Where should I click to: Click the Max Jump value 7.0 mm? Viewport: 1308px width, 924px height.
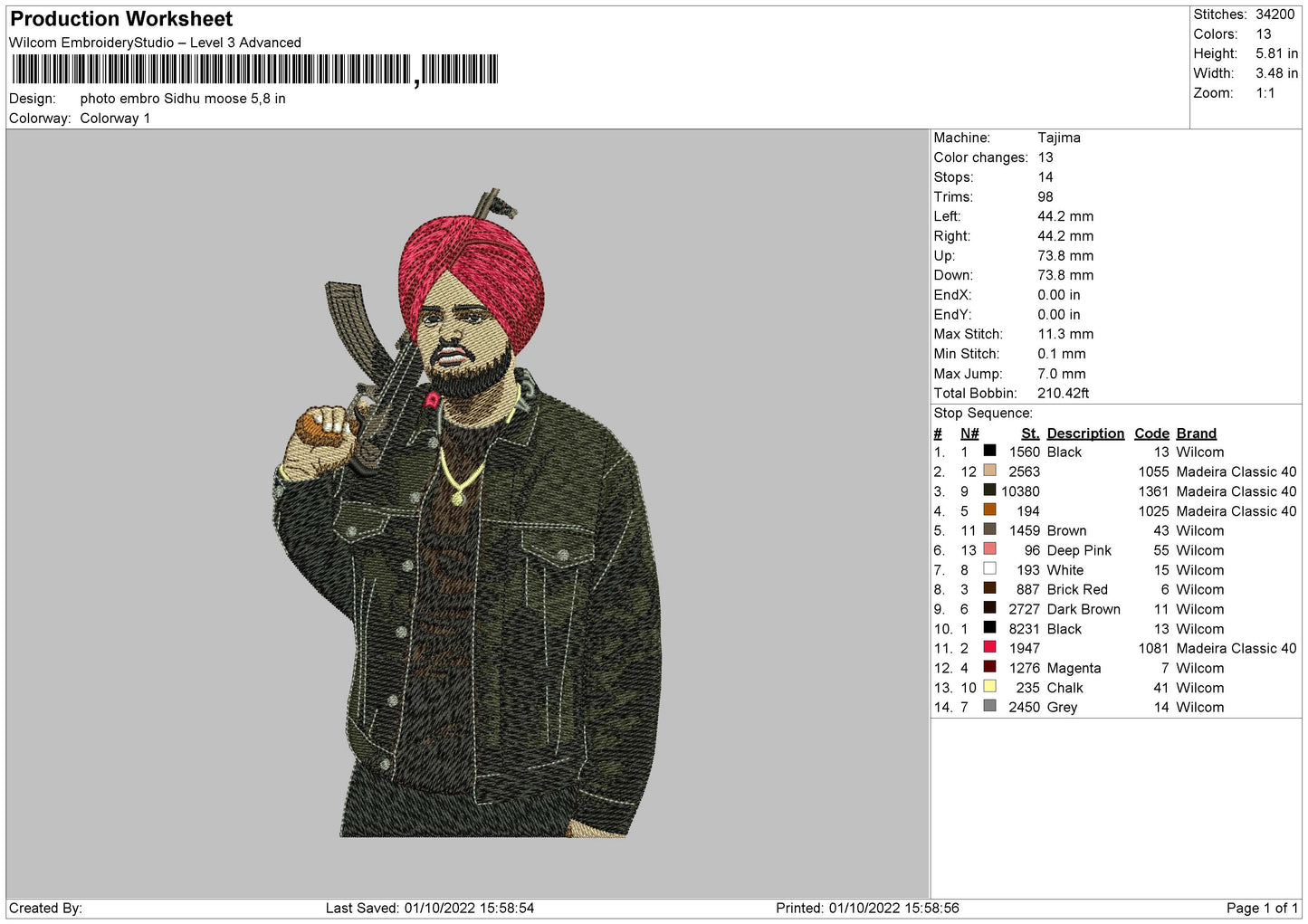(1062, 374)
